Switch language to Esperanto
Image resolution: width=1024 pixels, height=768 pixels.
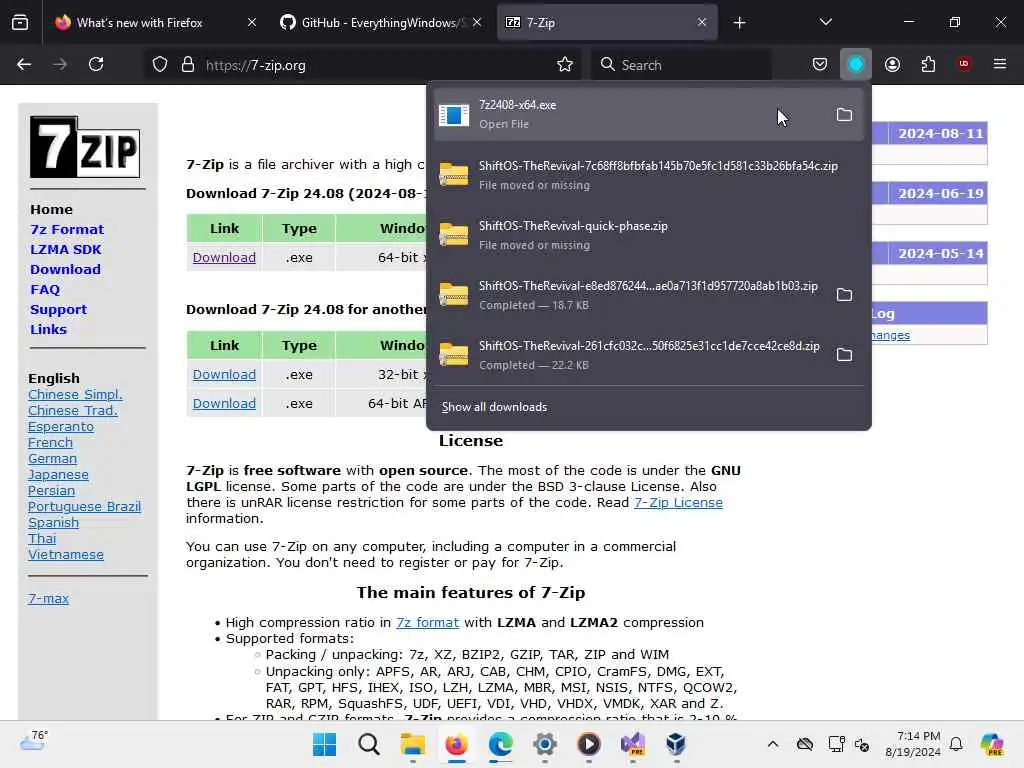(x=61, y=426)
